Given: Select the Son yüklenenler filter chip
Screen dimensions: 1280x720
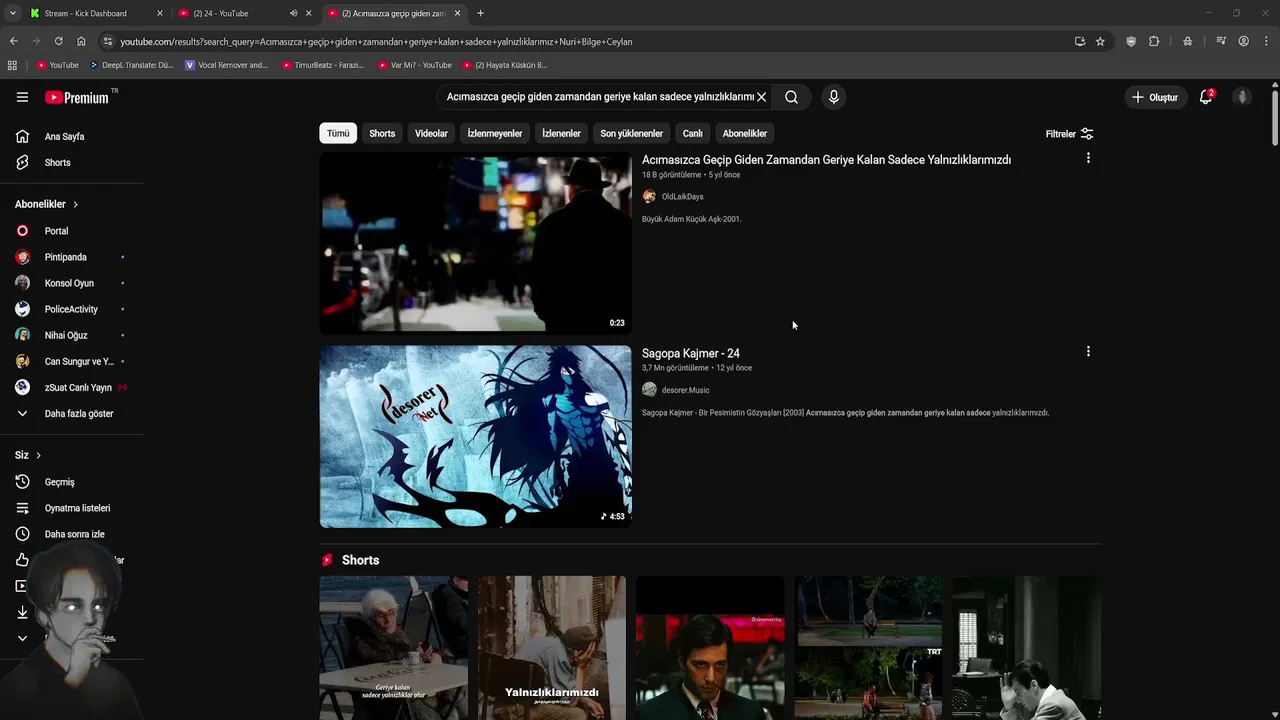Looking at the screenshot, I should (631, 133).
